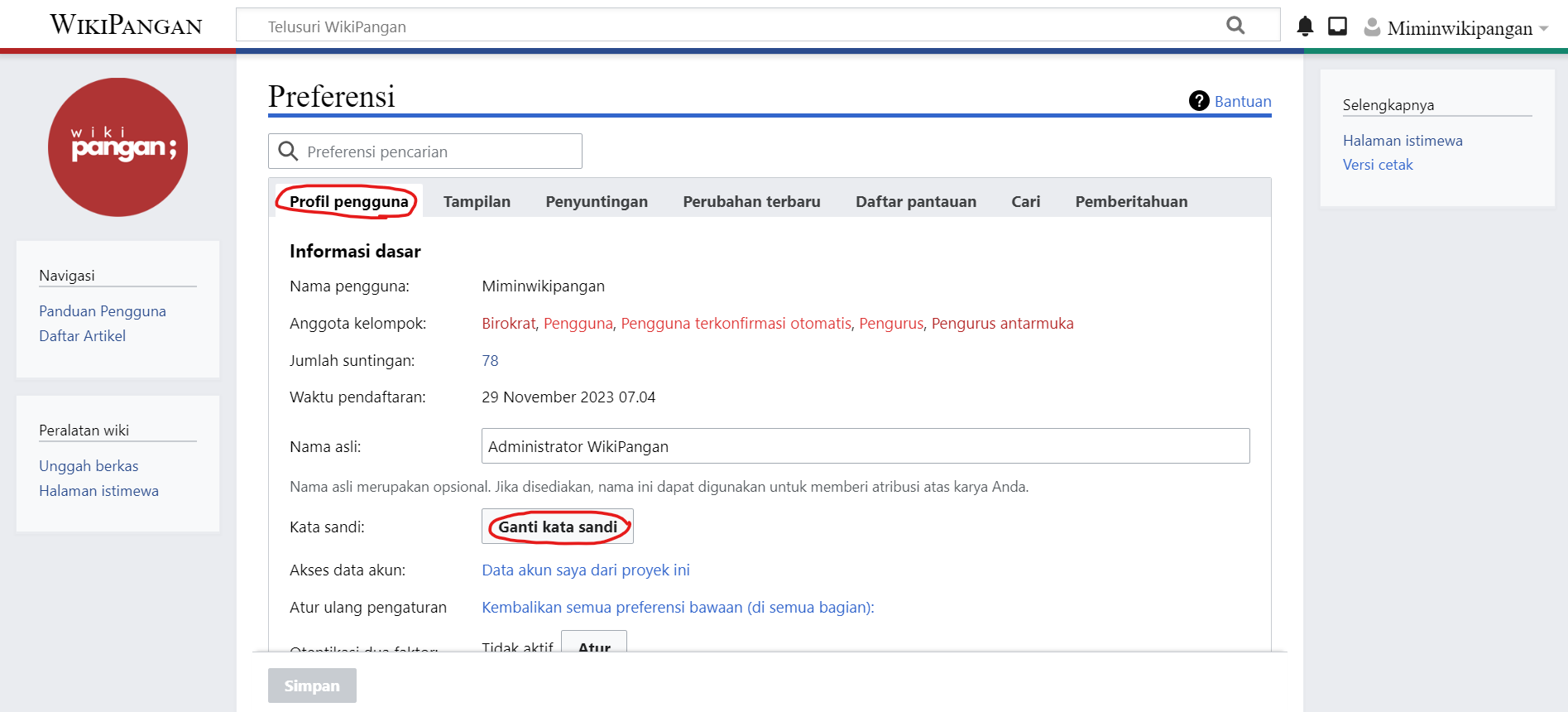
Task: Select the Daftar pantauan tab
Action: coord(915,201)
